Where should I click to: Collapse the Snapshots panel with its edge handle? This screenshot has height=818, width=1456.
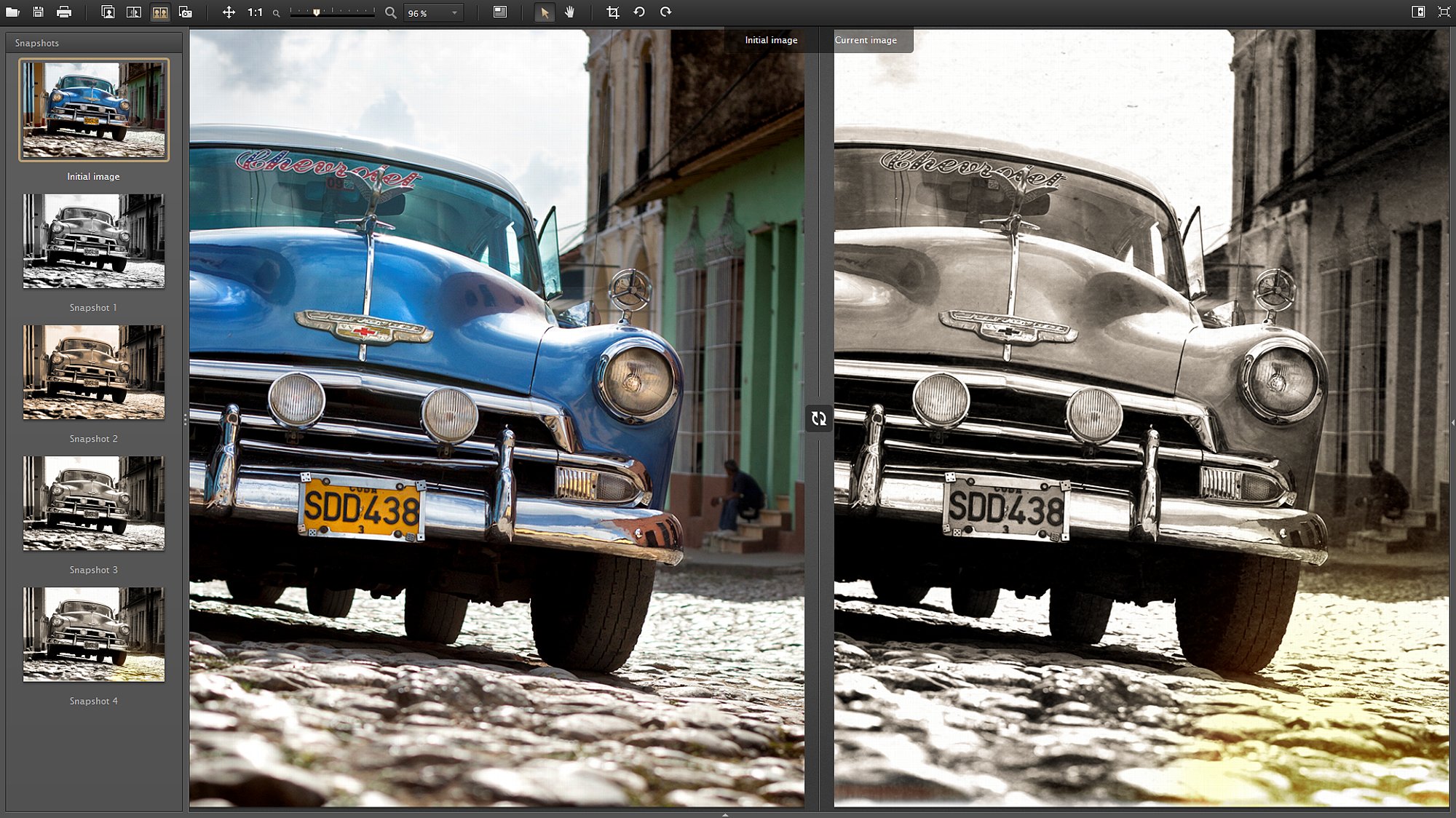click(x=185, y=419)
